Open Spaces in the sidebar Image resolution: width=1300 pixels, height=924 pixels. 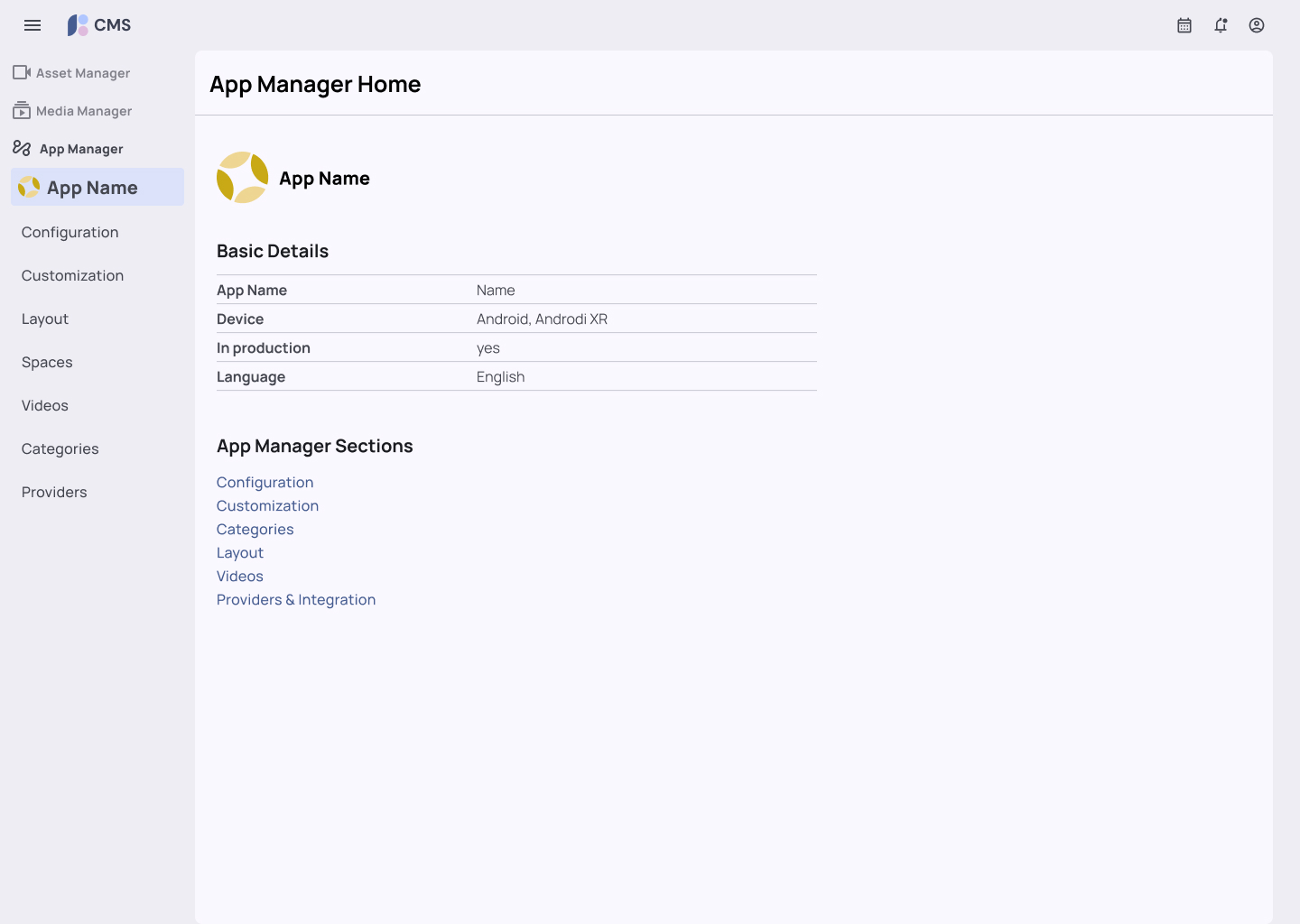coord(47,362)
